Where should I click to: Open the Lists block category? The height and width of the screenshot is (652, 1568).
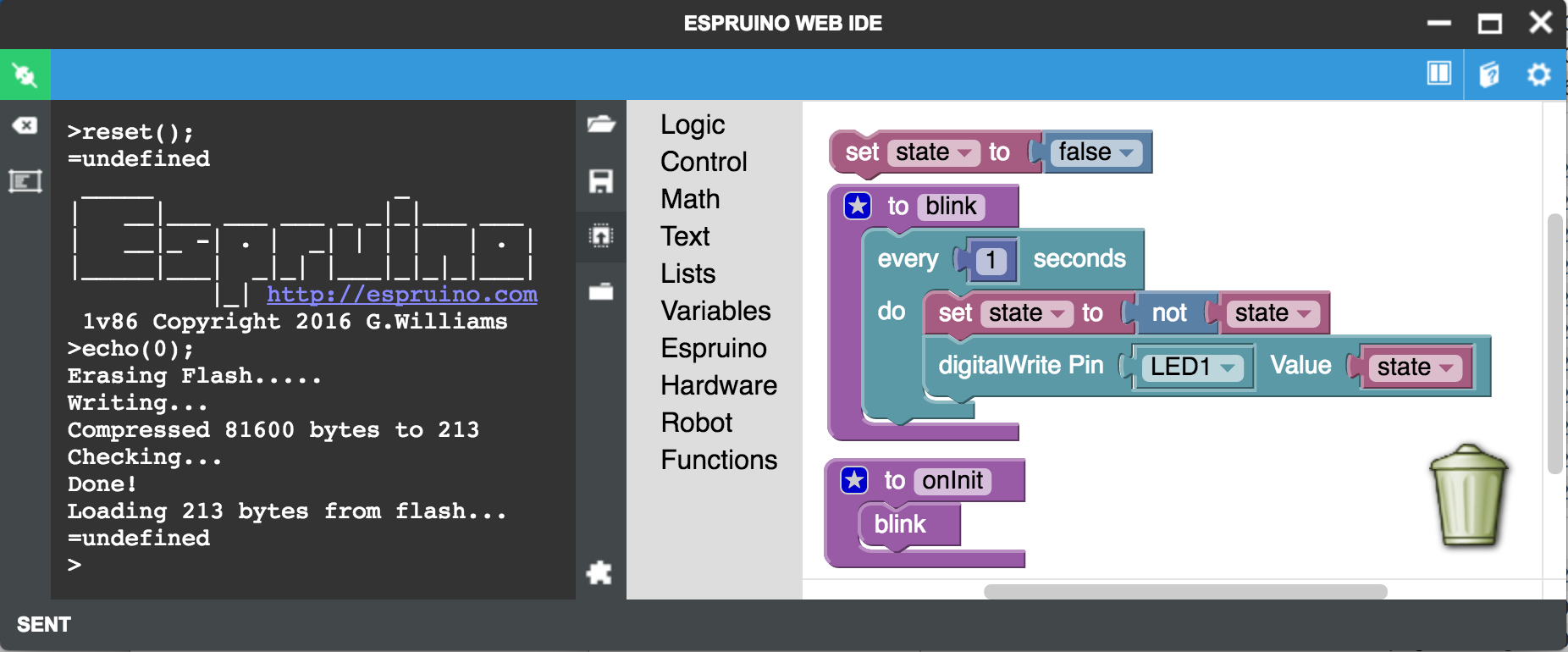pos(687,274)
